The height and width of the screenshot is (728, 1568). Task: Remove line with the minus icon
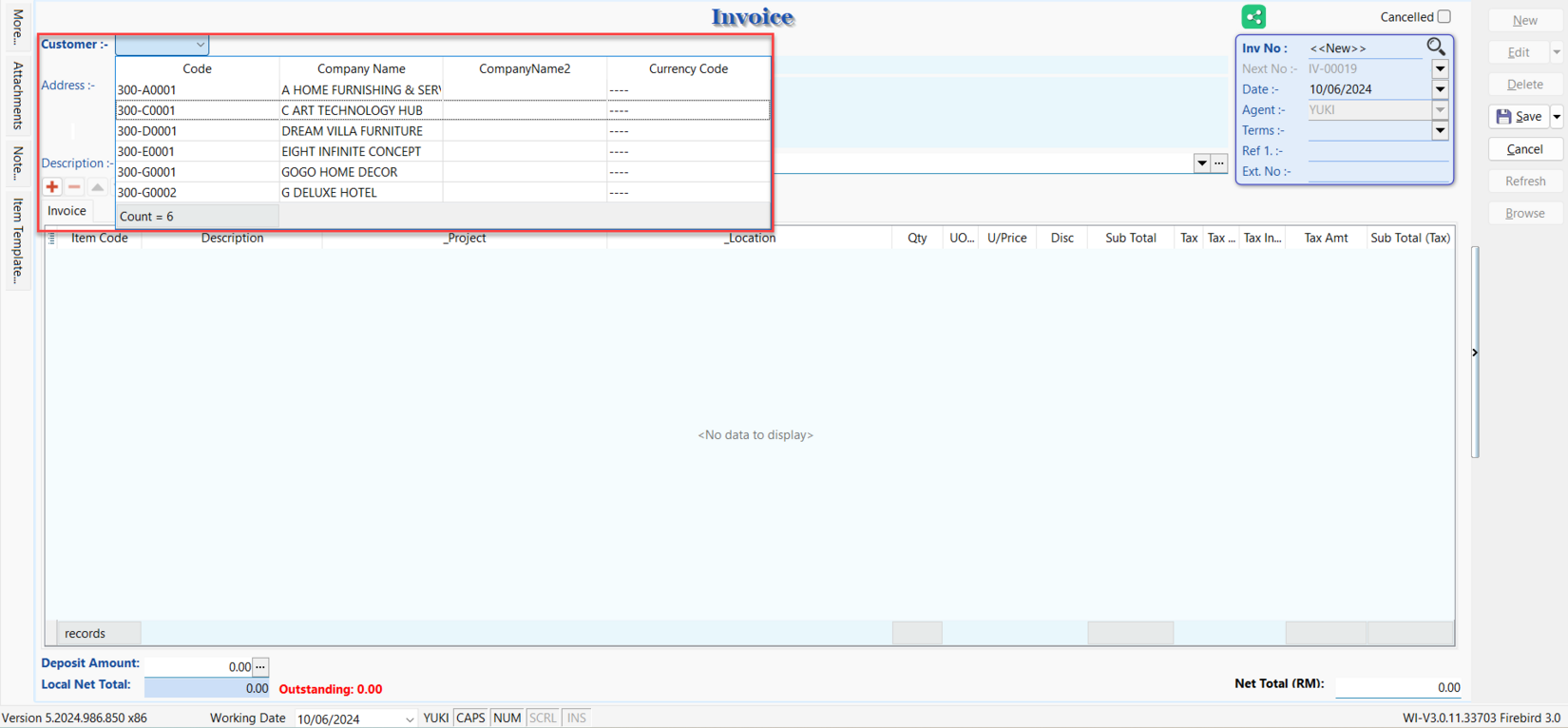click(74, 186)
